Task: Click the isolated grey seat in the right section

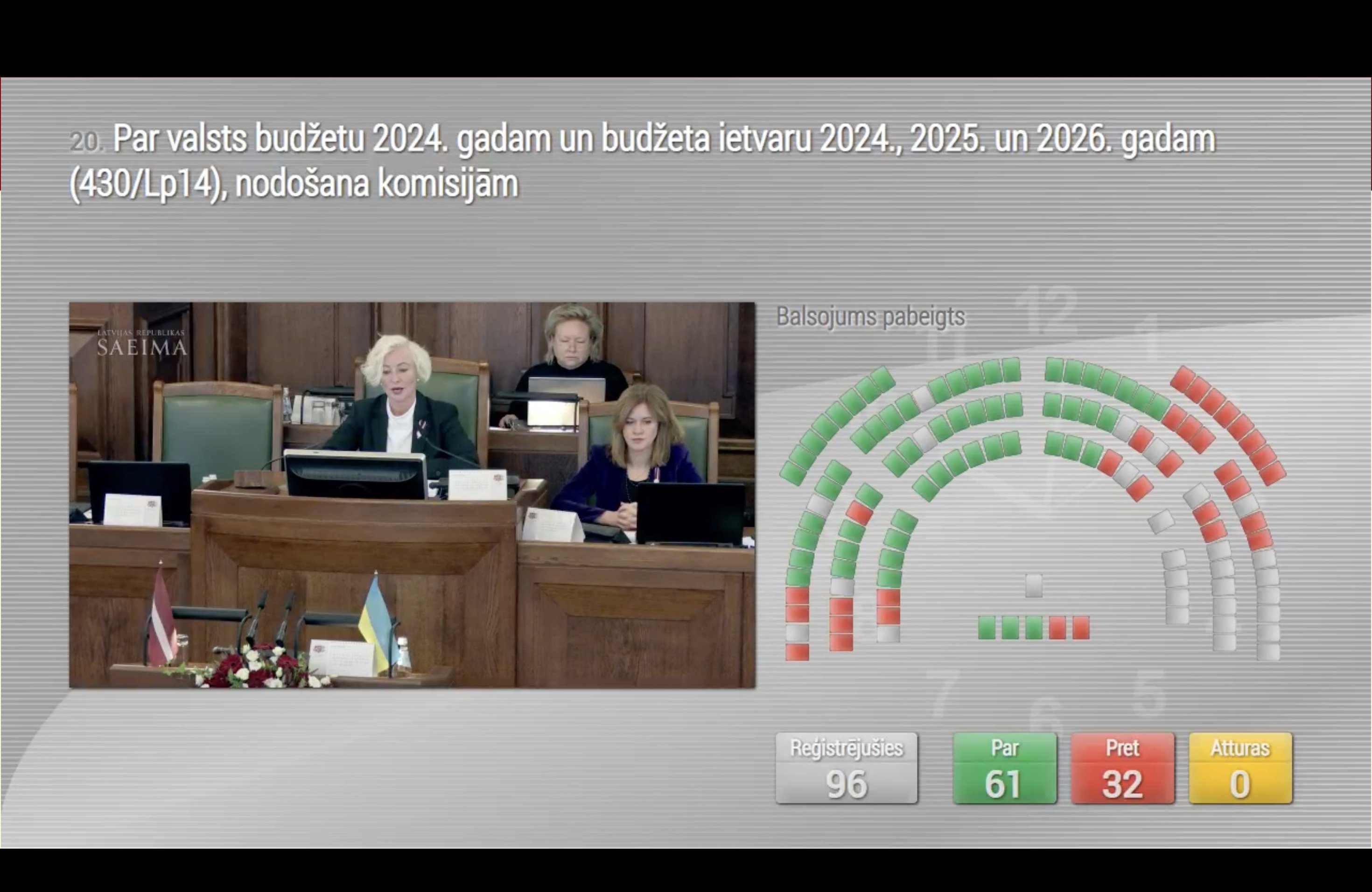Action: point(1161,522)
